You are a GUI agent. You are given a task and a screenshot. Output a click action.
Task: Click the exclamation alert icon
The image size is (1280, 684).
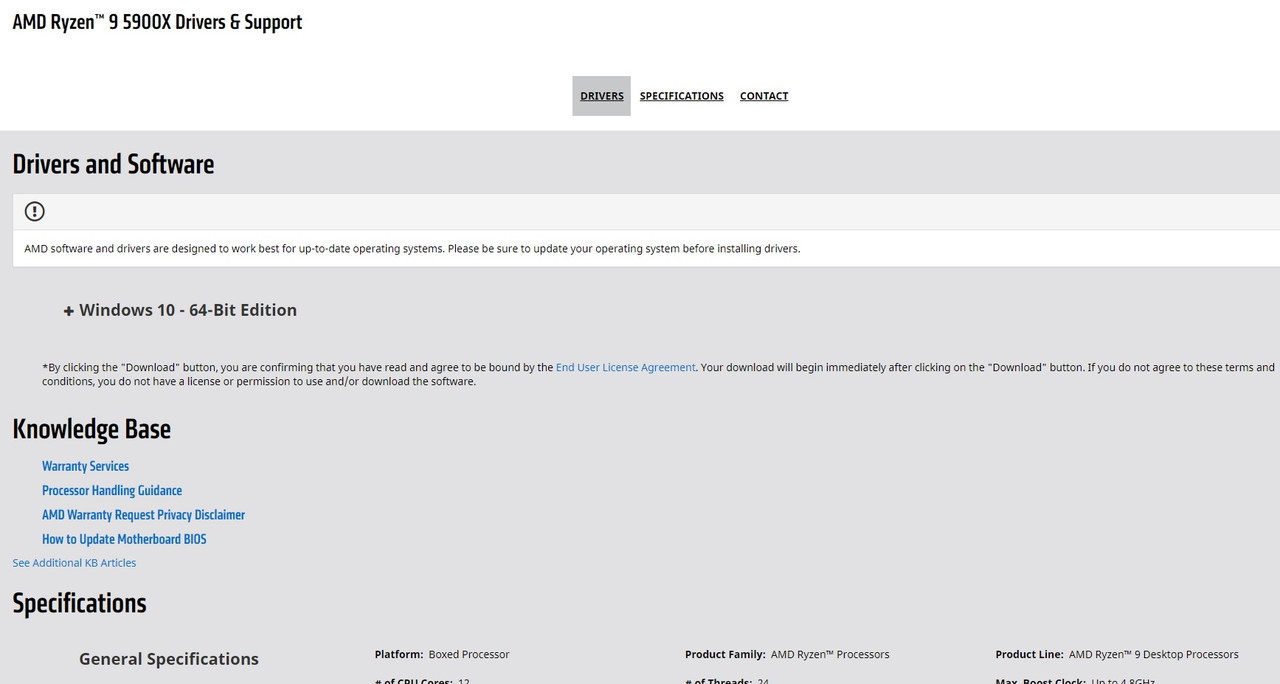[x=35, y=211]
